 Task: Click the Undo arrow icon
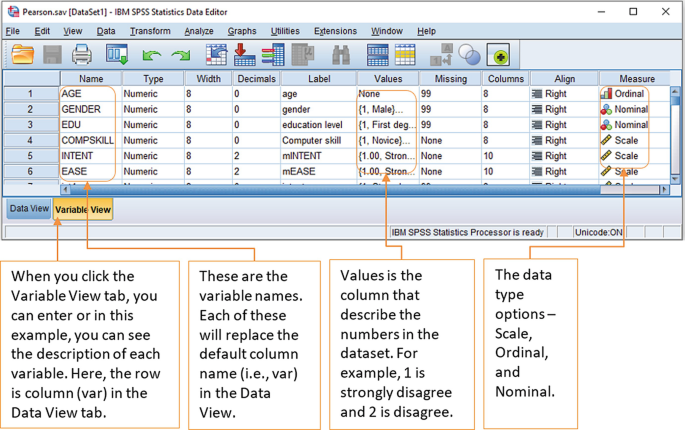152,55
